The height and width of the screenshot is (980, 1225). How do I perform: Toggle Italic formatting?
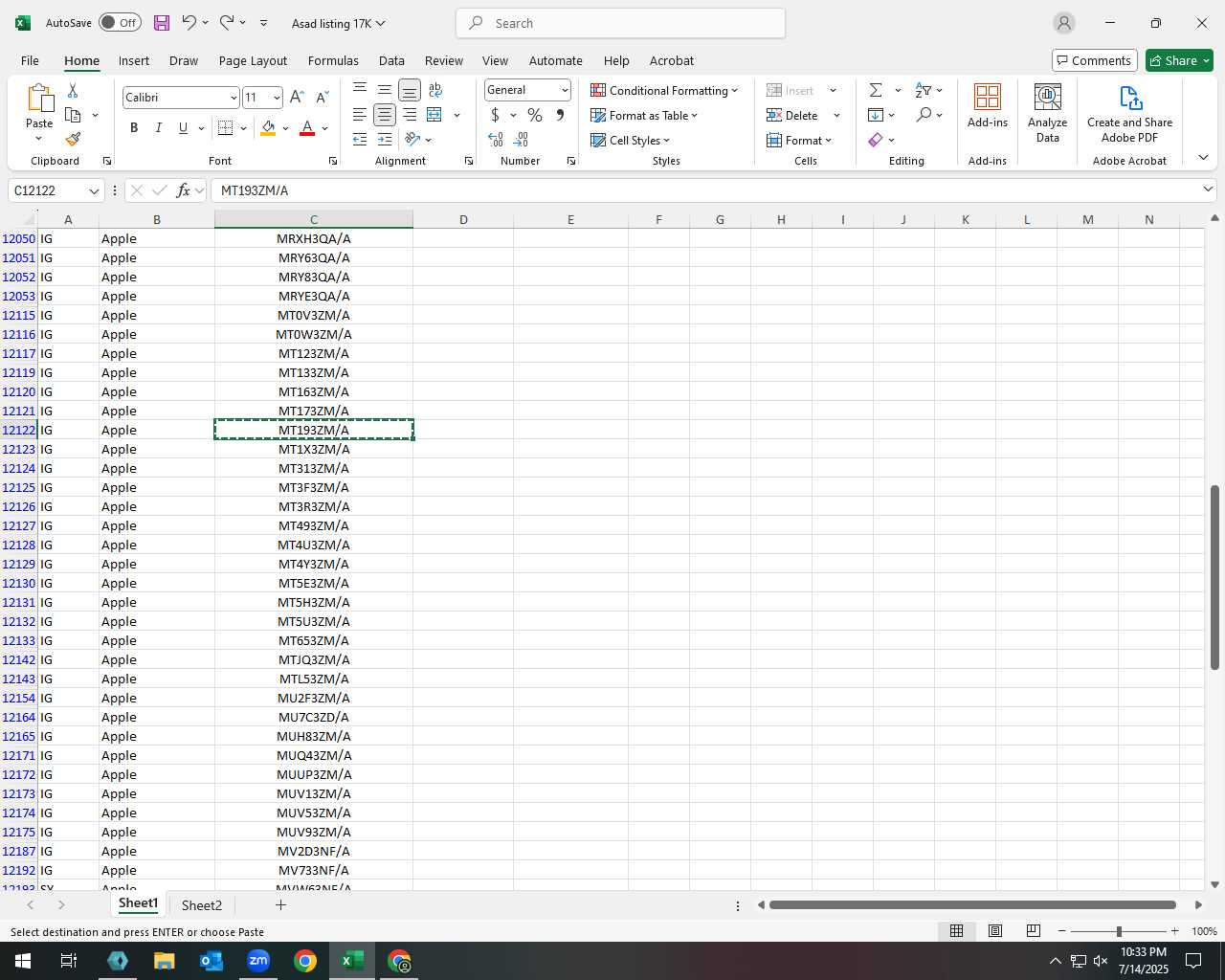[159, 128]
